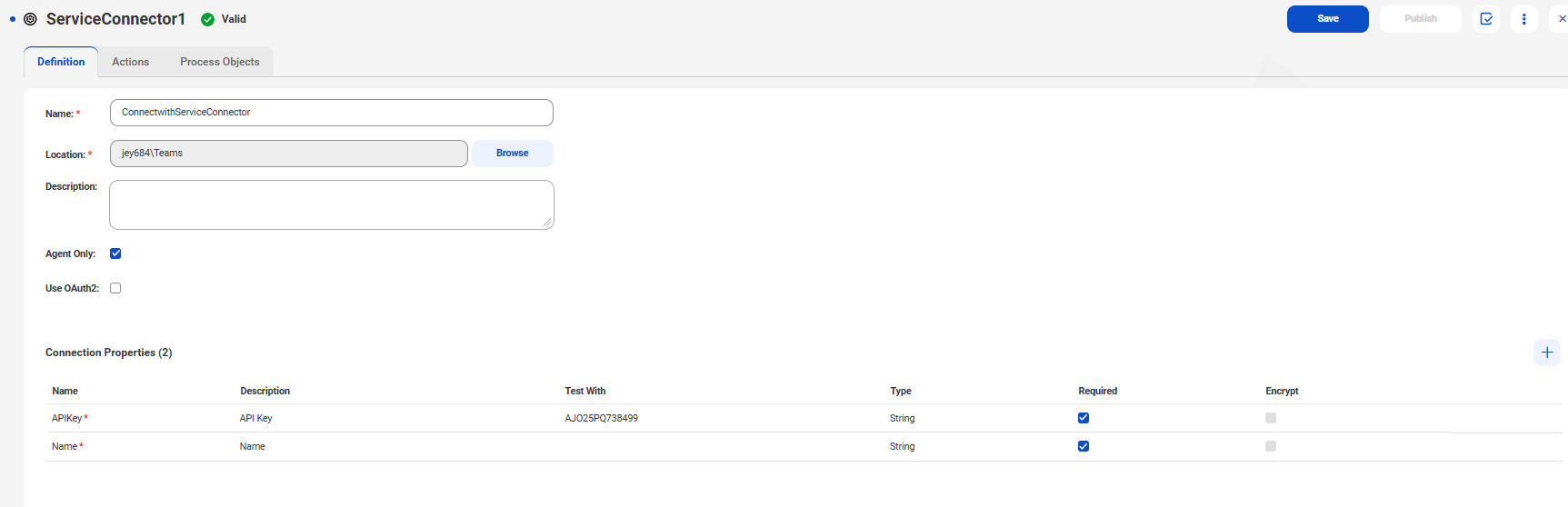1568x507 pixels.
Task: Save the service connector
Action: (1328, 19)
